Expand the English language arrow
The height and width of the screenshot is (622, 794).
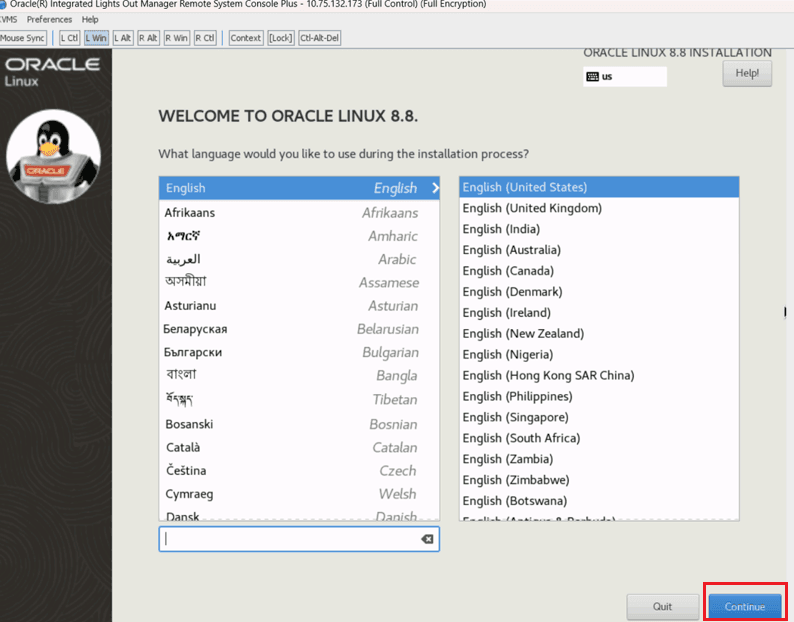pyautogui.click(x=435, y=188)
